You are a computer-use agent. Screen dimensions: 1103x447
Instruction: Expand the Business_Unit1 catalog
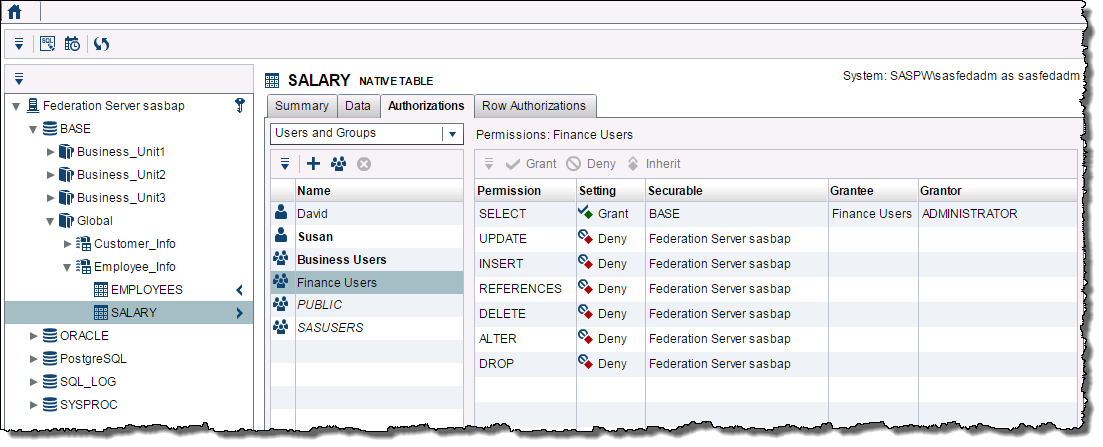pos(51,152)
